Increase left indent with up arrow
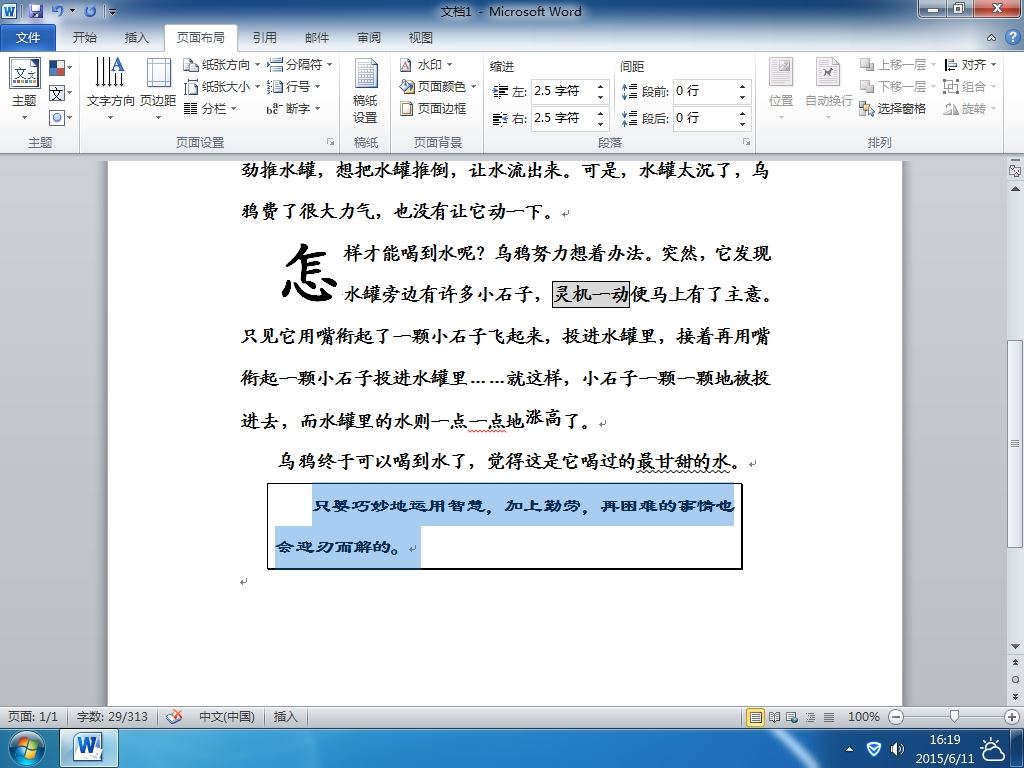Viewport: 1024px width, 768px height. coord(600,86)
